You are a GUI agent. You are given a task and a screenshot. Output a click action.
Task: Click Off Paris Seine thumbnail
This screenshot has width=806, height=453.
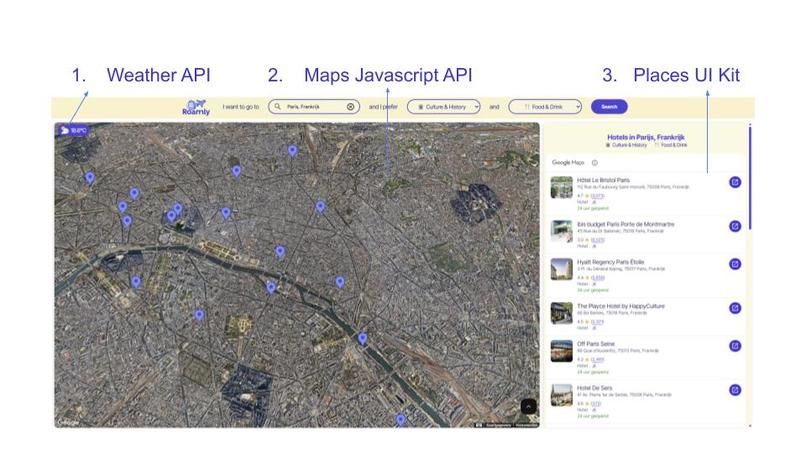561,351
